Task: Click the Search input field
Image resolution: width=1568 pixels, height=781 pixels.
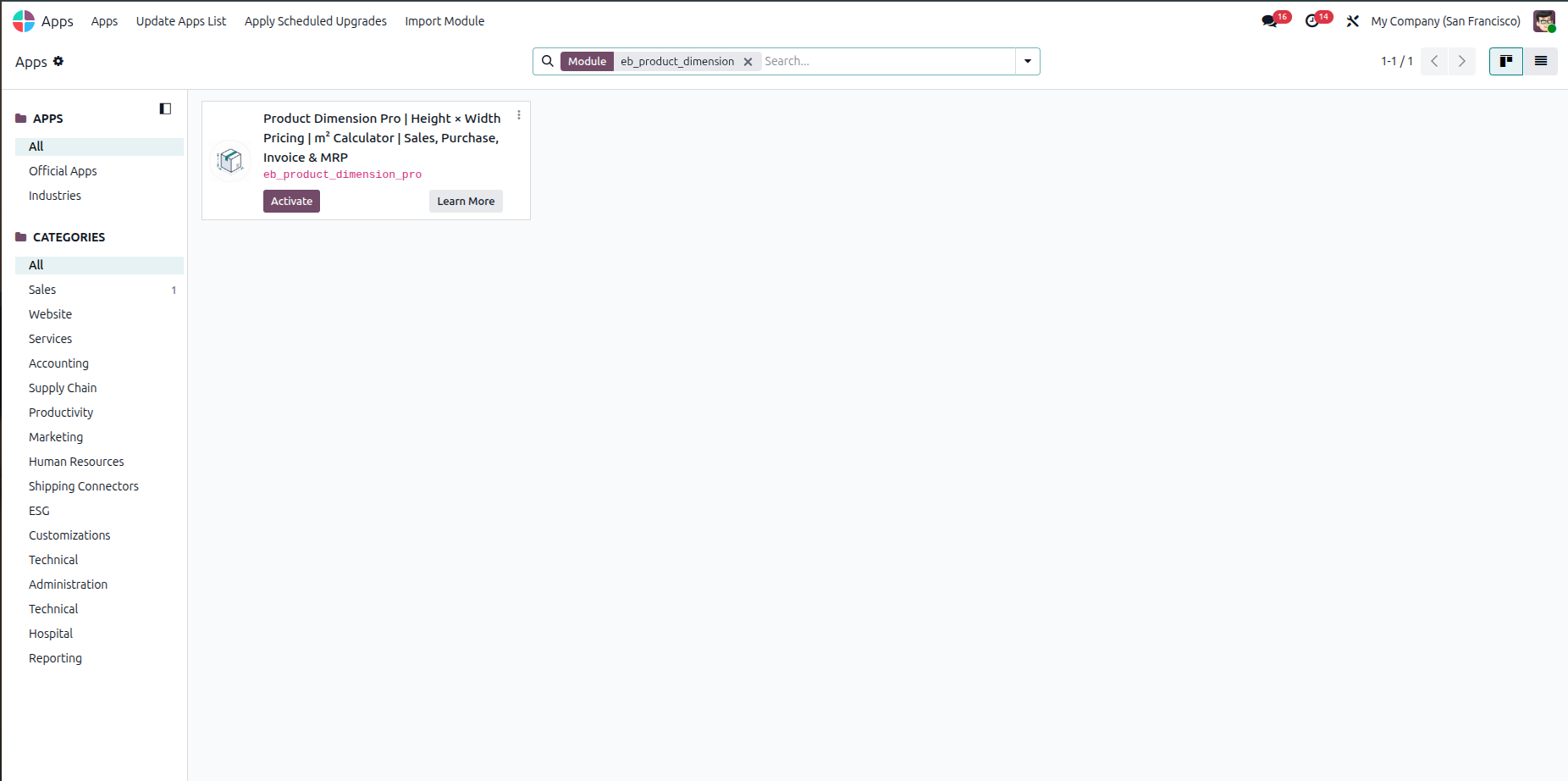Action: [x=887, y=61]
